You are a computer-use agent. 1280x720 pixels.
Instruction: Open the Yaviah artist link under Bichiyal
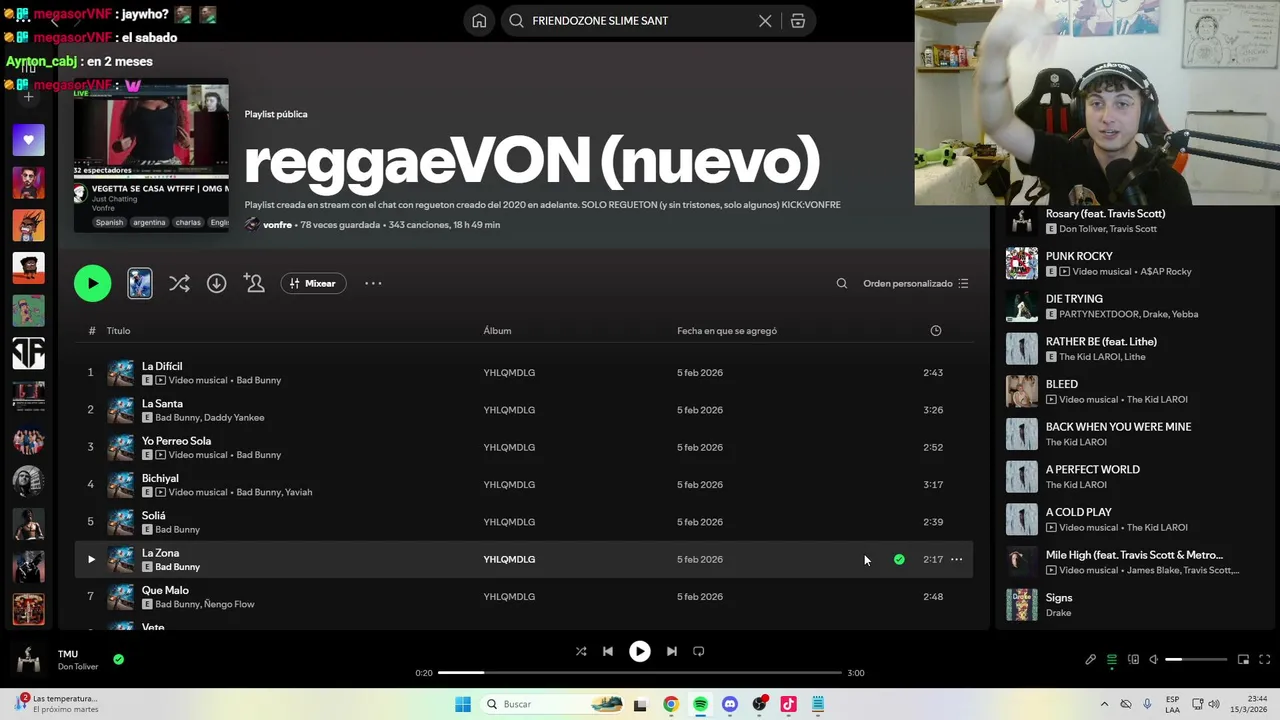coord(299,492)
